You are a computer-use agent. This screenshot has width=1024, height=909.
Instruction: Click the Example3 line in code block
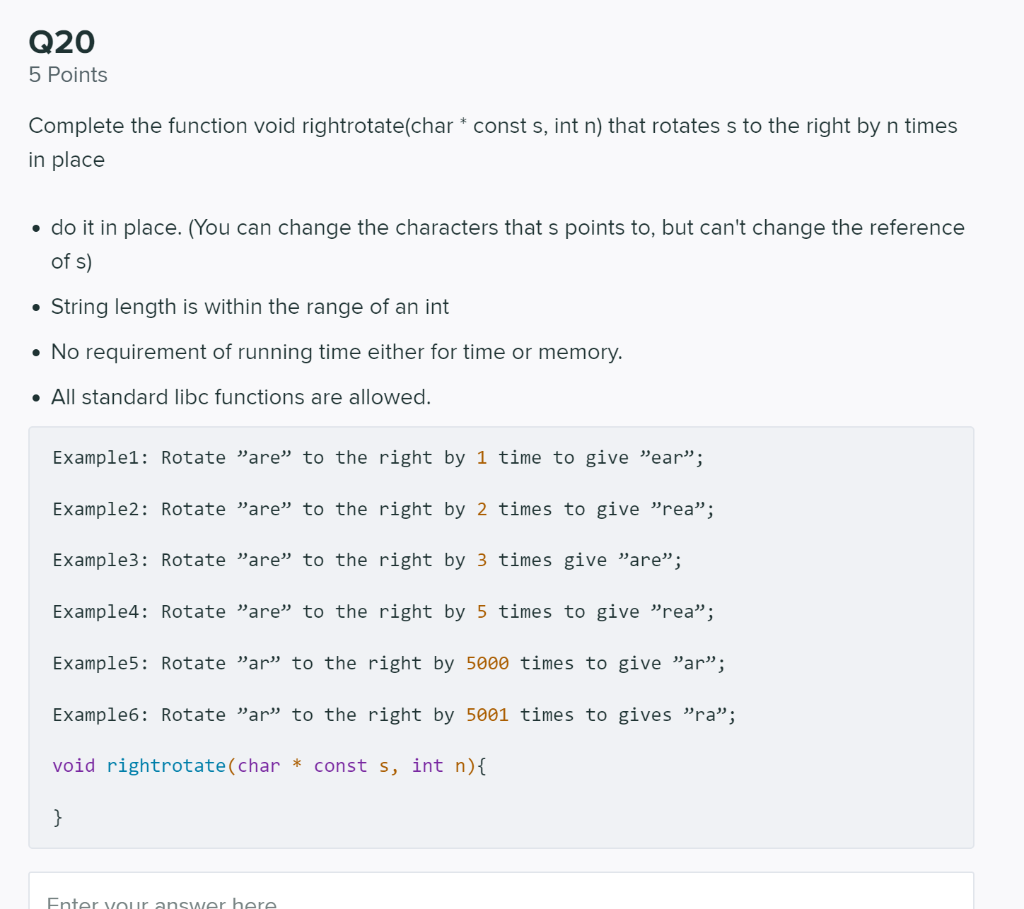367,560
